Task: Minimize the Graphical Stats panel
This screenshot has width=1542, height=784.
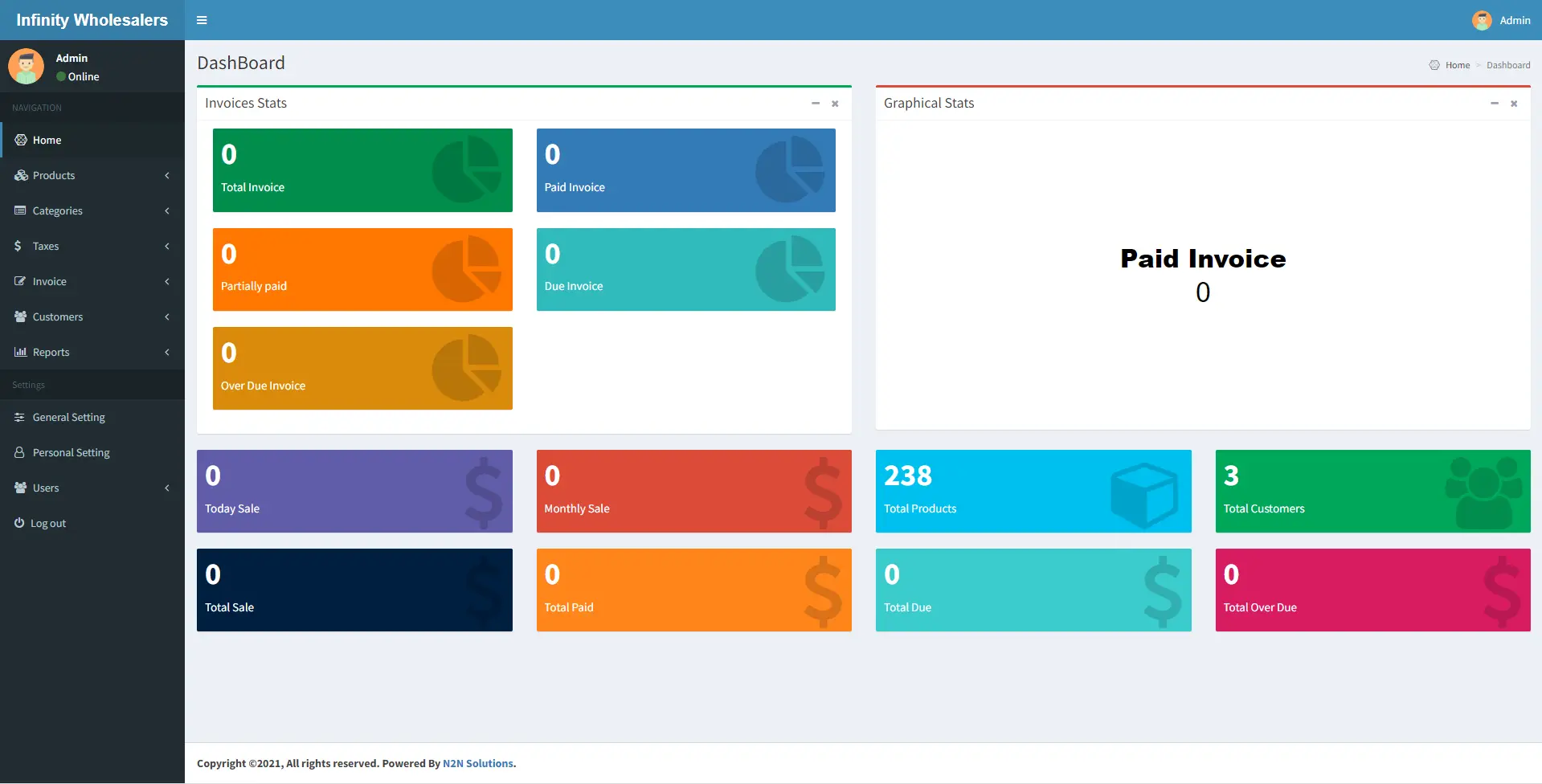Action: [1494, 104]
